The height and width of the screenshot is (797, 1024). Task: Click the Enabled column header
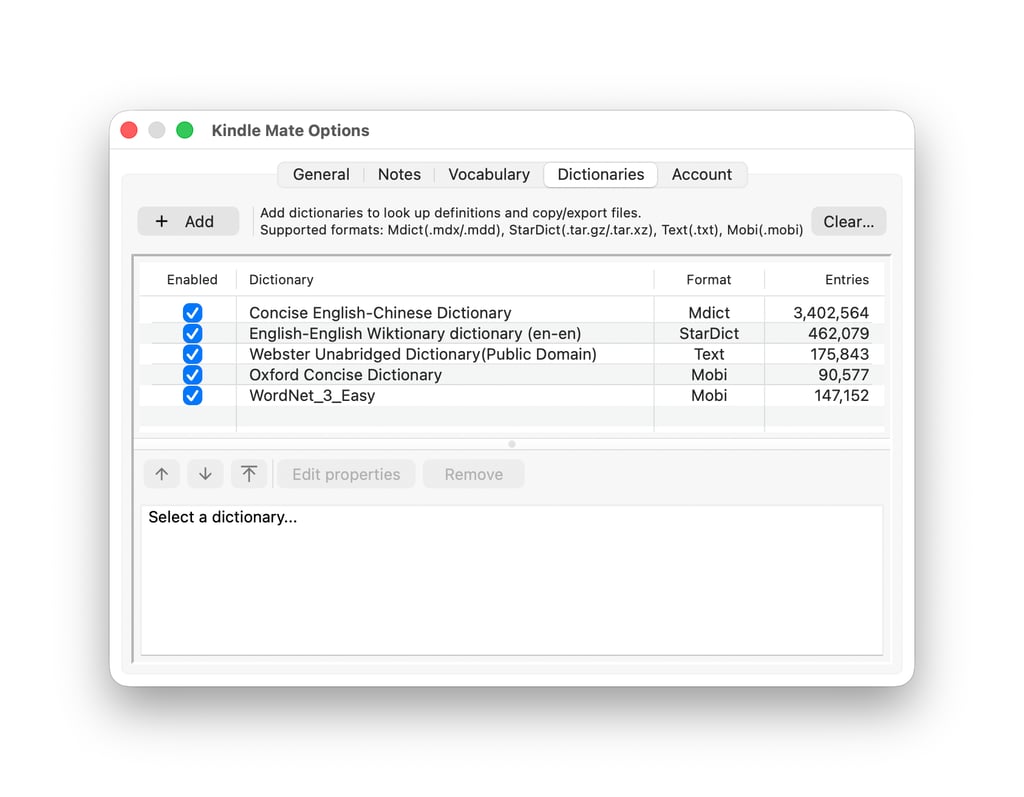pos(192,280)
